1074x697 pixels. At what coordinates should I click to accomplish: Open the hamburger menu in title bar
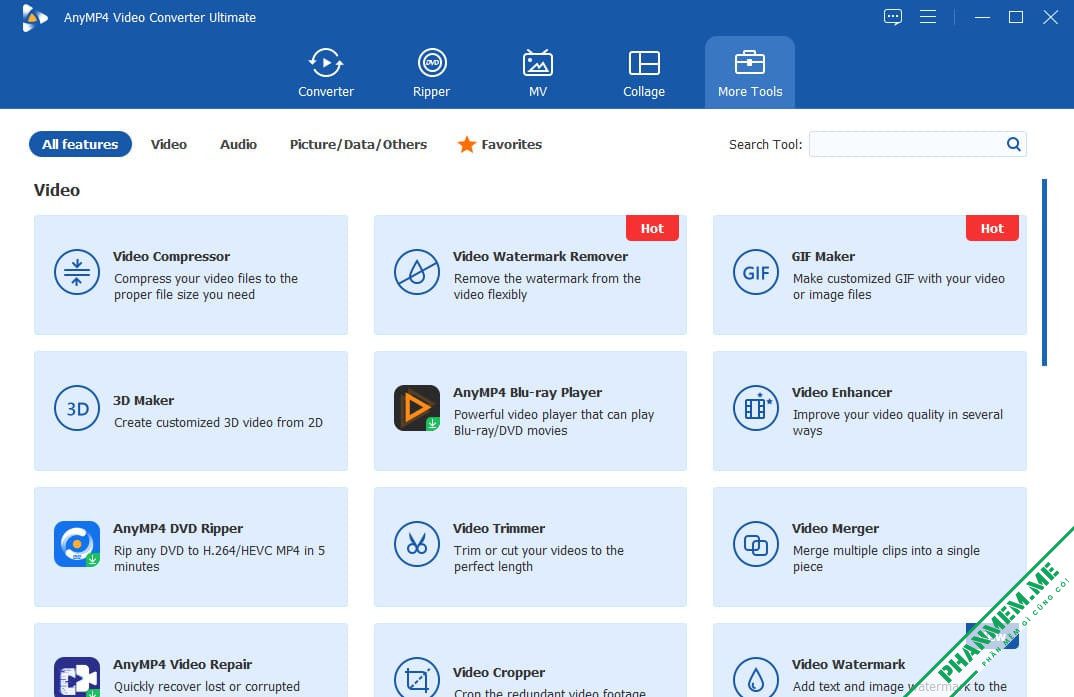(x=928, y=17)
